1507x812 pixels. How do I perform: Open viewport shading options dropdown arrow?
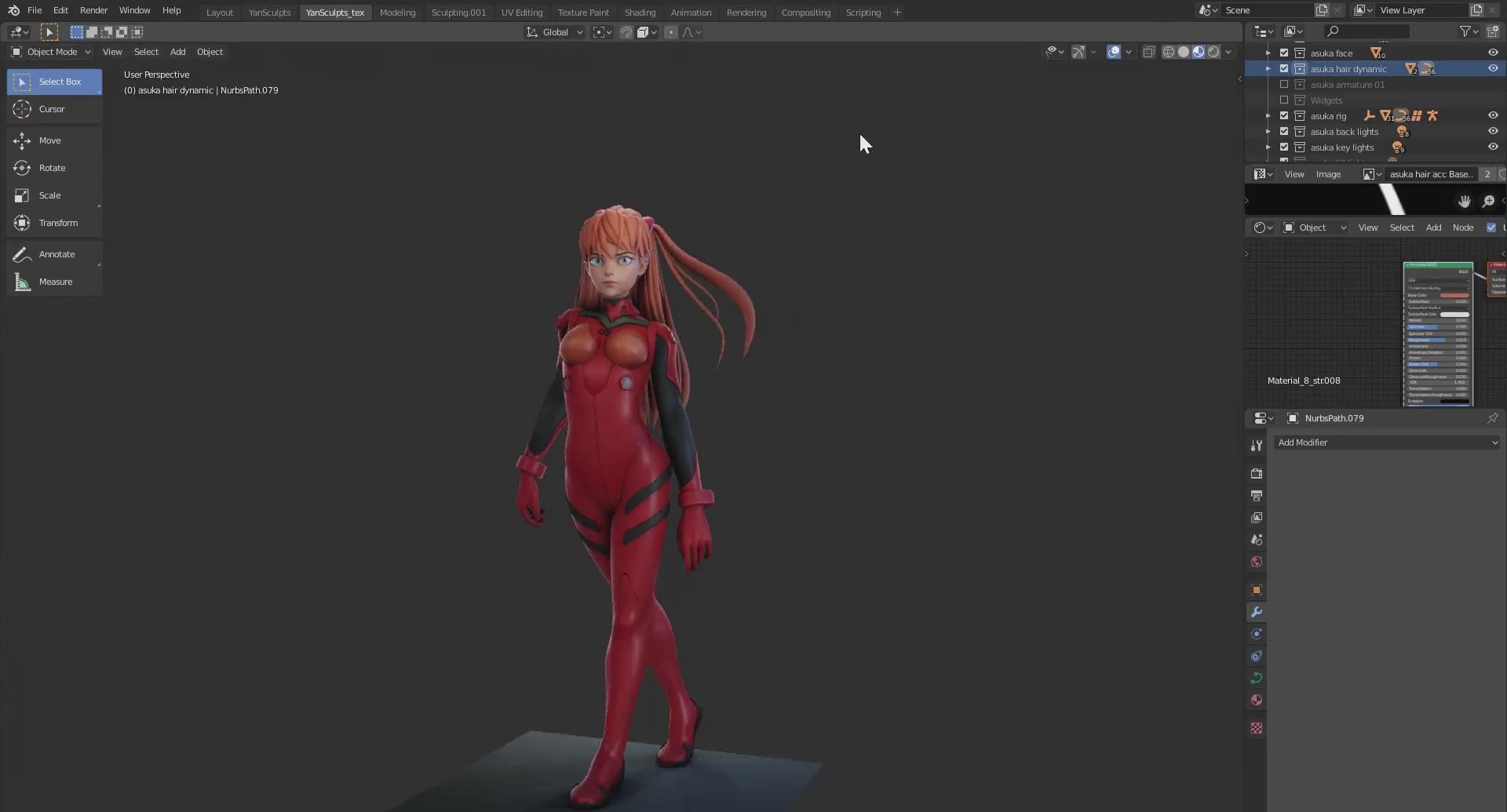pos(1228,52)
